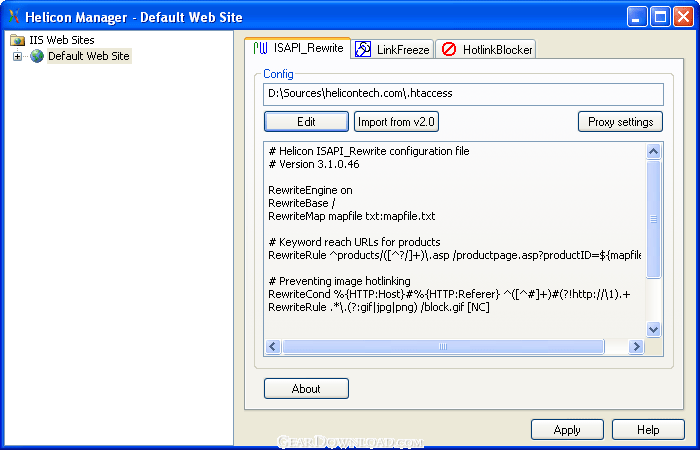The height and width of the screenshot is (450, 700).
Task: Click the ISAPI_Rewrite tab icon
Action: (x=260, y=48)
